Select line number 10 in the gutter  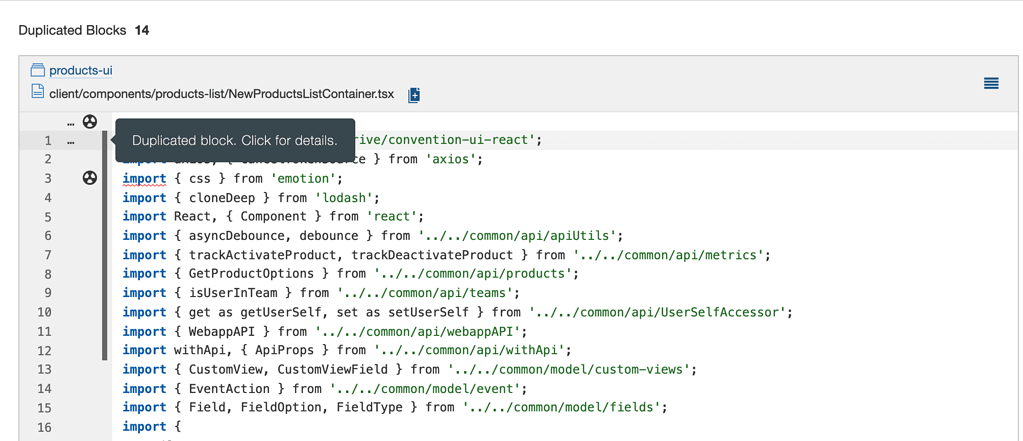pyautogui.click(x=44, y=312)
